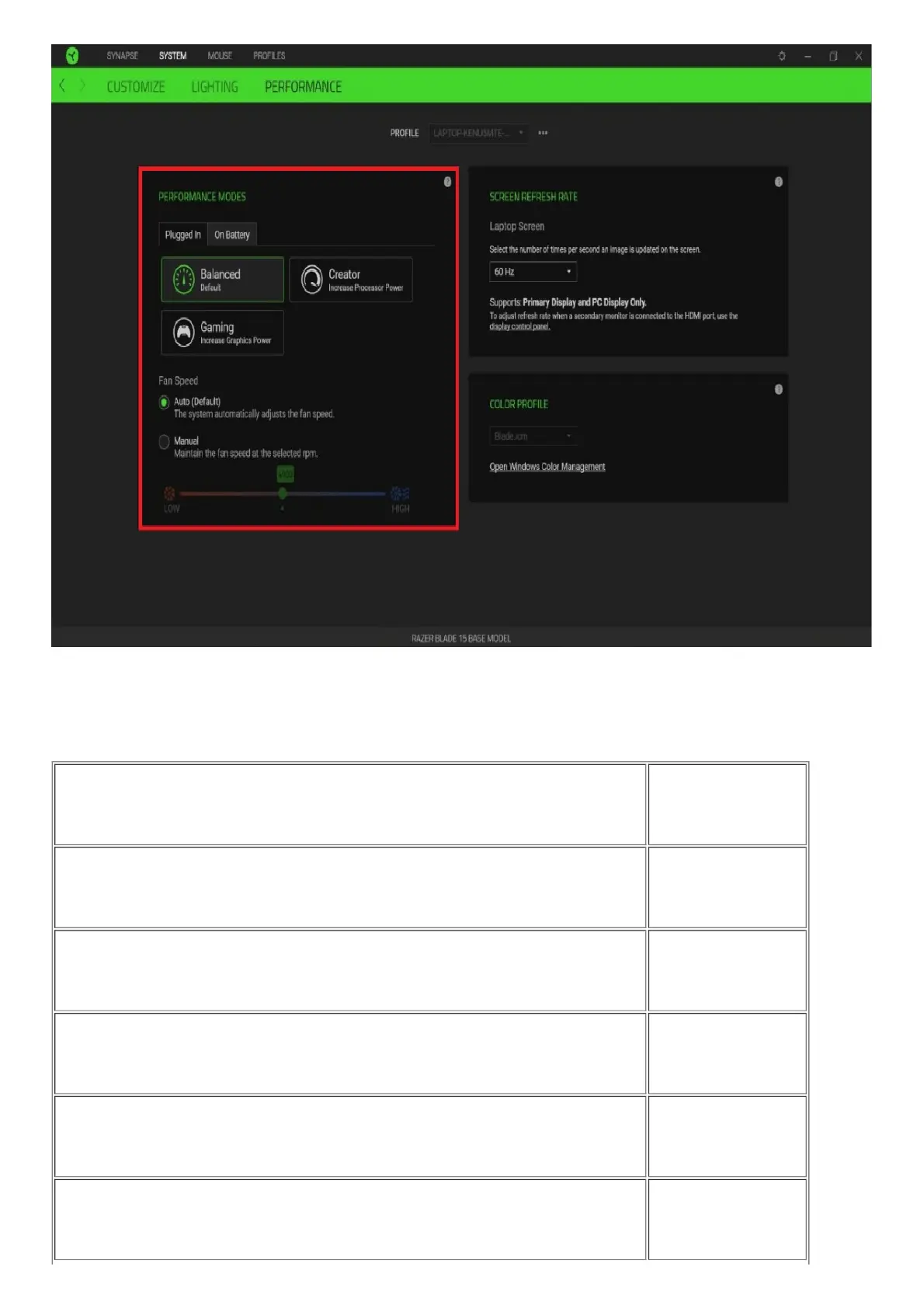Open Windows Color Management link
The width and height of the screenshot is (924, 1308).
[x=547, y=467]
